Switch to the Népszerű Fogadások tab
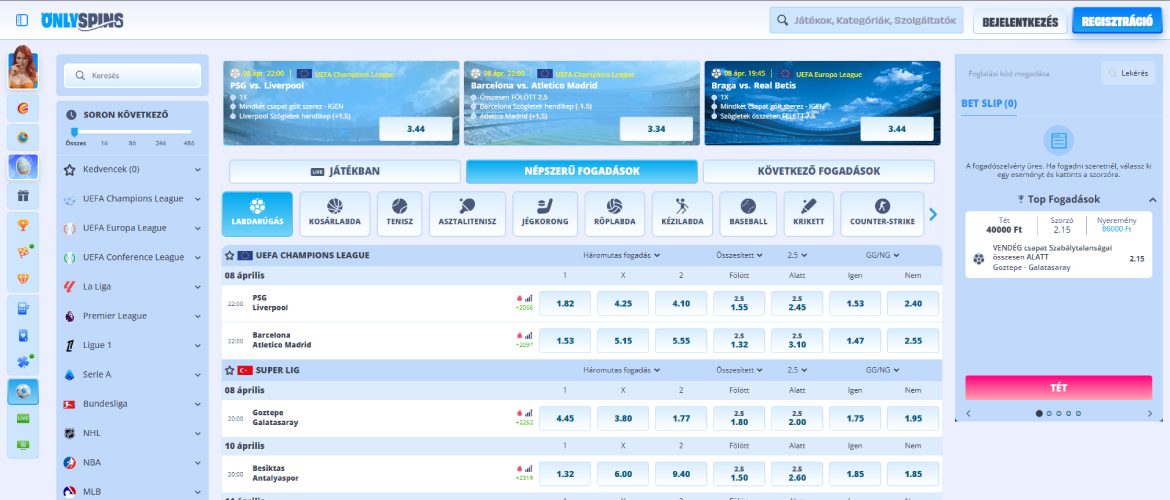The width and height of the screenshot is (1170, 500). click(x=582, y=172)
